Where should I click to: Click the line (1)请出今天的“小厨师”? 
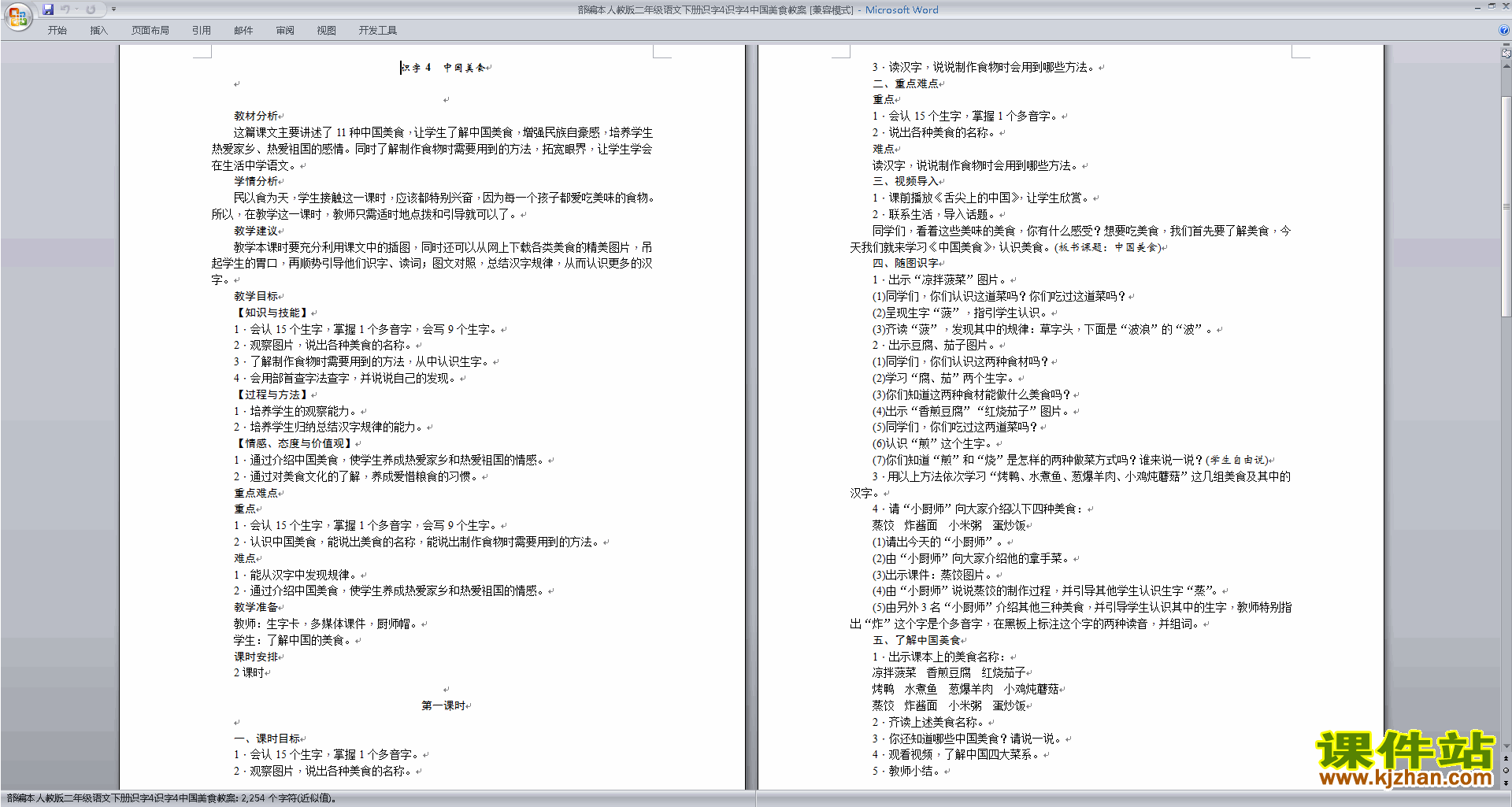939,542
